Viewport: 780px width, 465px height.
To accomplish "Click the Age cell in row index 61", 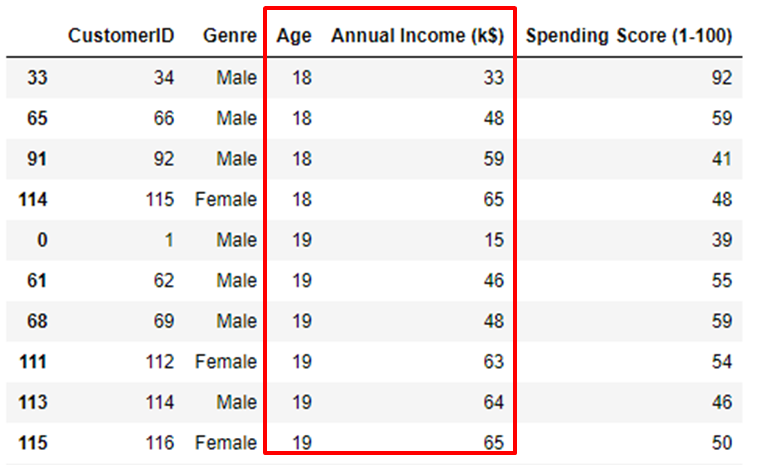I will [x=301, y=281].
